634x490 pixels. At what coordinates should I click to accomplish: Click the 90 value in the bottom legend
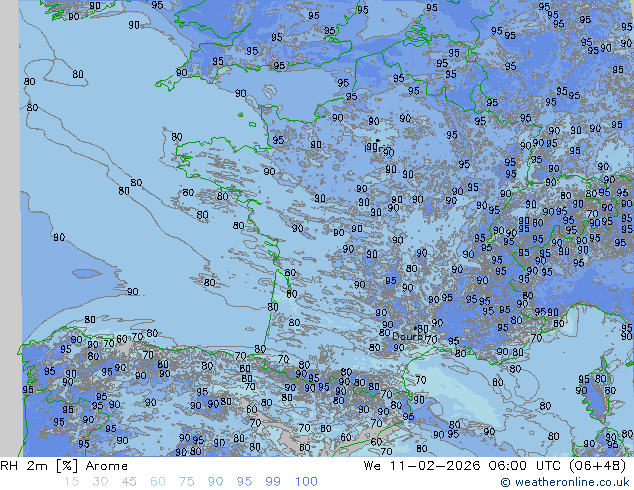coord(216,482)
